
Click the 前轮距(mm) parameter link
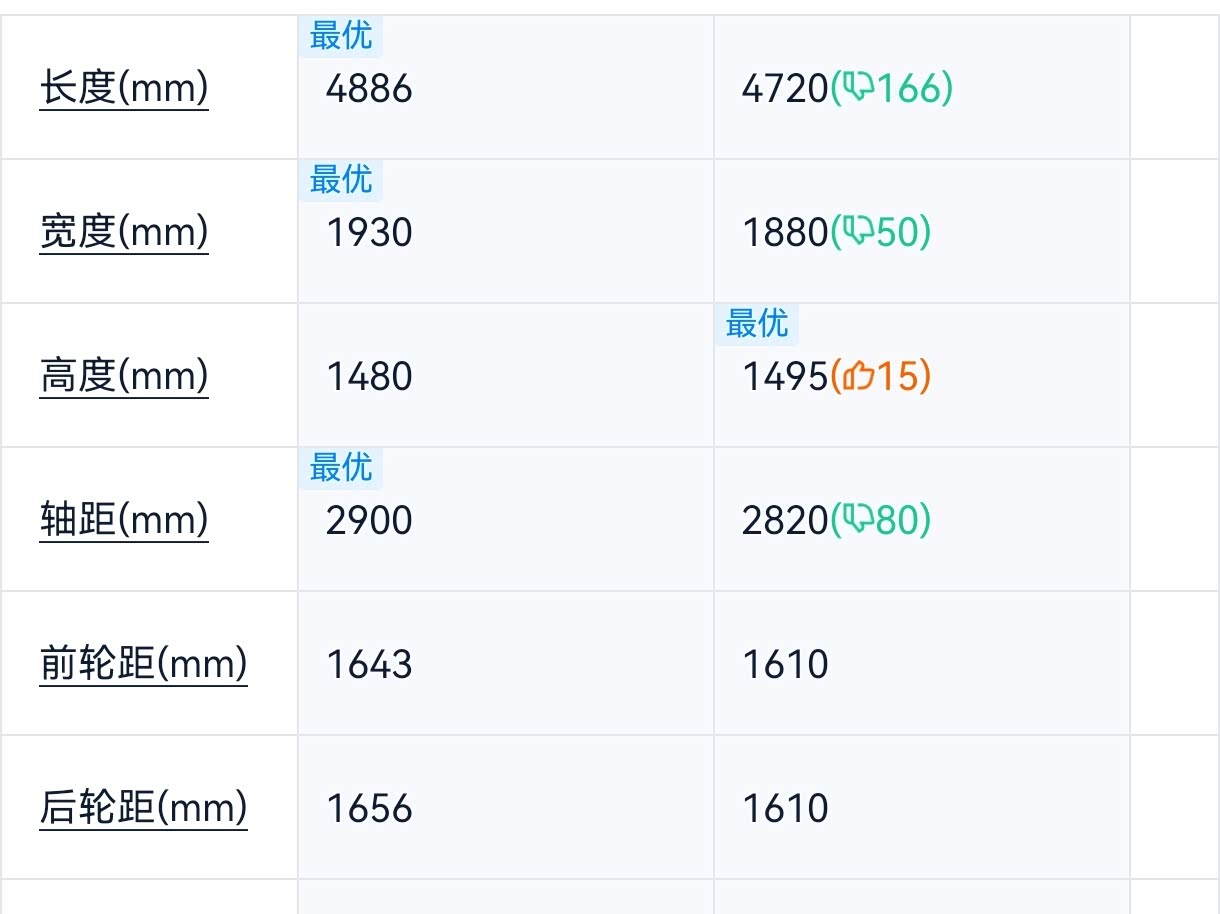tap(143, 665)
